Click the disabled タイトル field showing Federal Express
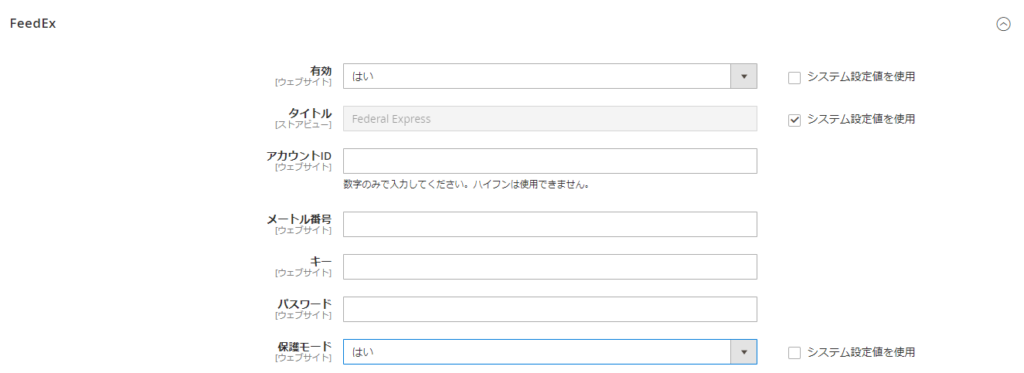The height and width of the screenshot is (373, 1024). tap(550, 119)
